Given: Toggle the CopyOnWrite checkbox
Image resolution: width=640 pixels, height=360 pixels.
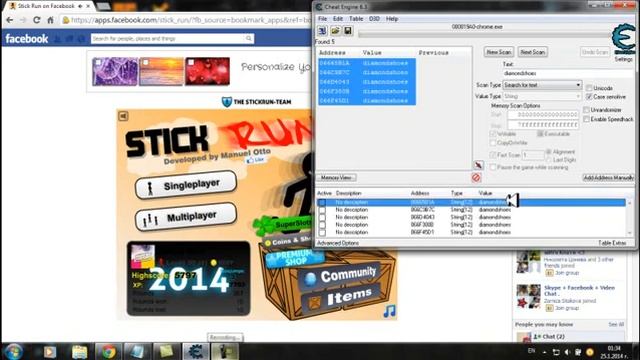Looking at the screenshot, I should click(493, 143).
